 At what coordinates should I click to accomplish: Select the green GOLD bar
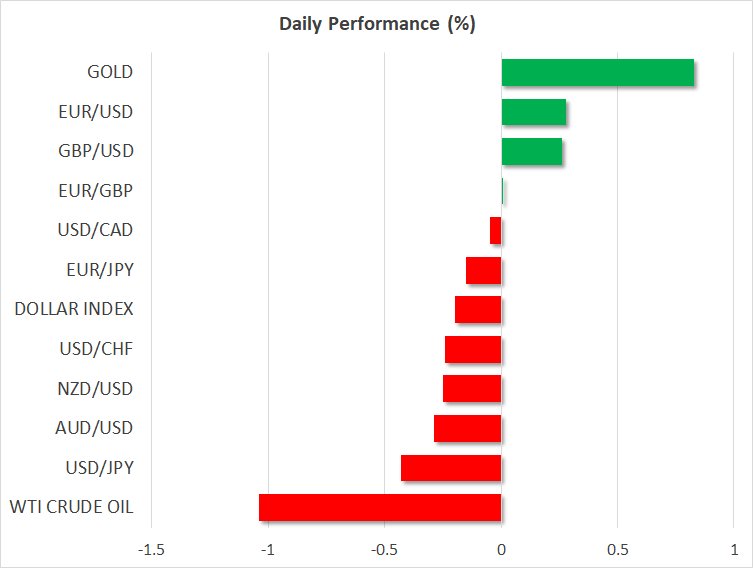(x=597, y=73)
